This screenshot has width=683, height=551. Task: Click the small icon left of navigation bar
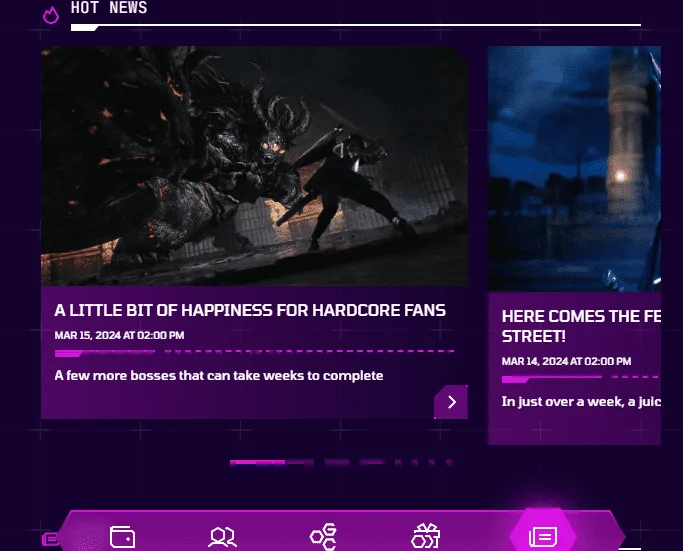[x=50, y=539]
